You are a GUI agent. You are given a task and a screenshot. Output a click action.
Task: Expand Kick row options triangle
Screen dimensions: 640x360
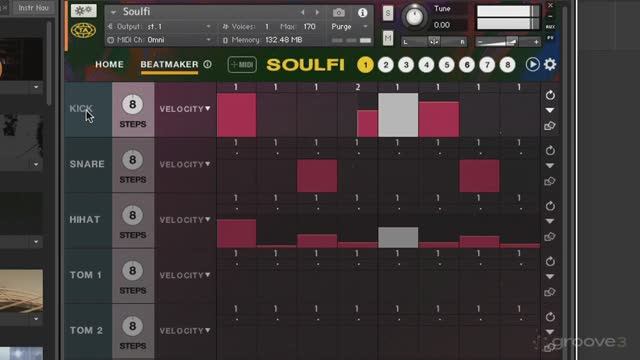[x=550, y=110]
